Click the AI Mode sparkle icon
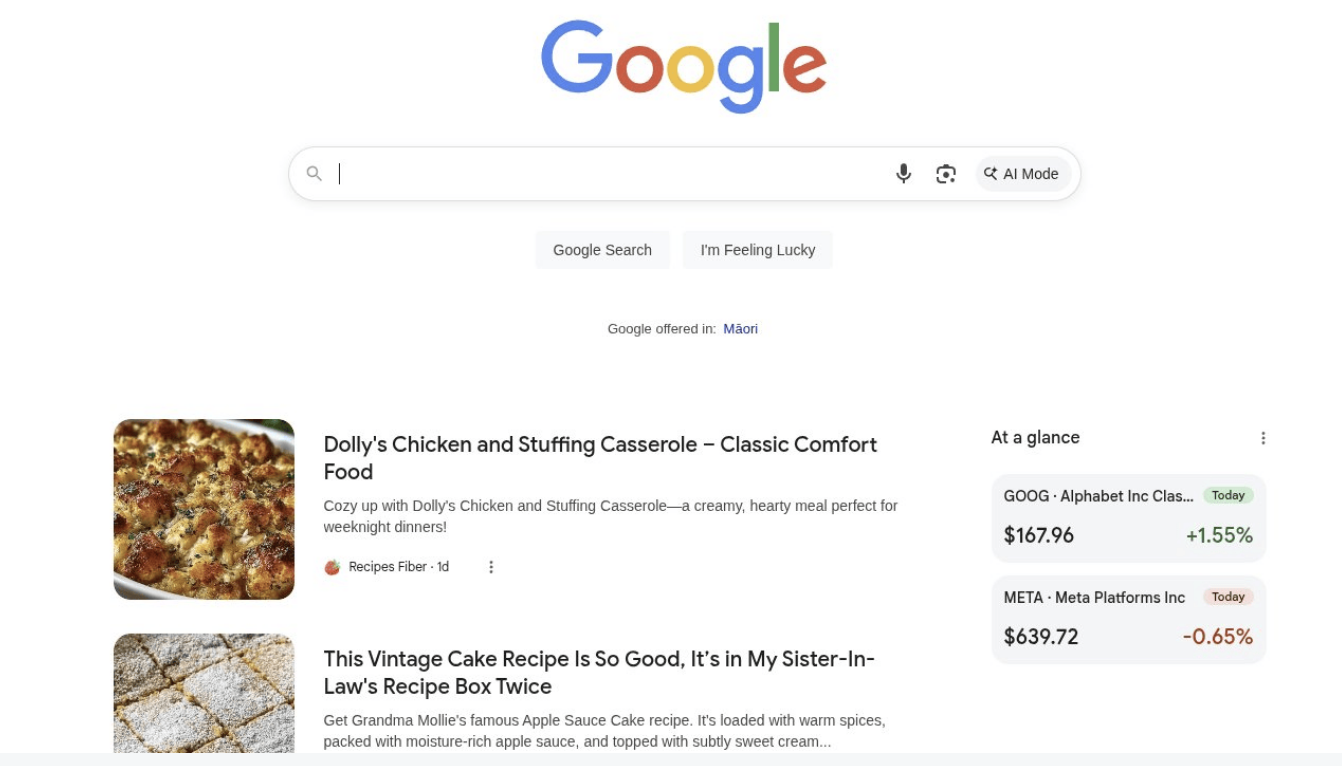Screen dimensions: 1342x766 pyautogui.click(x=990, y=173)
